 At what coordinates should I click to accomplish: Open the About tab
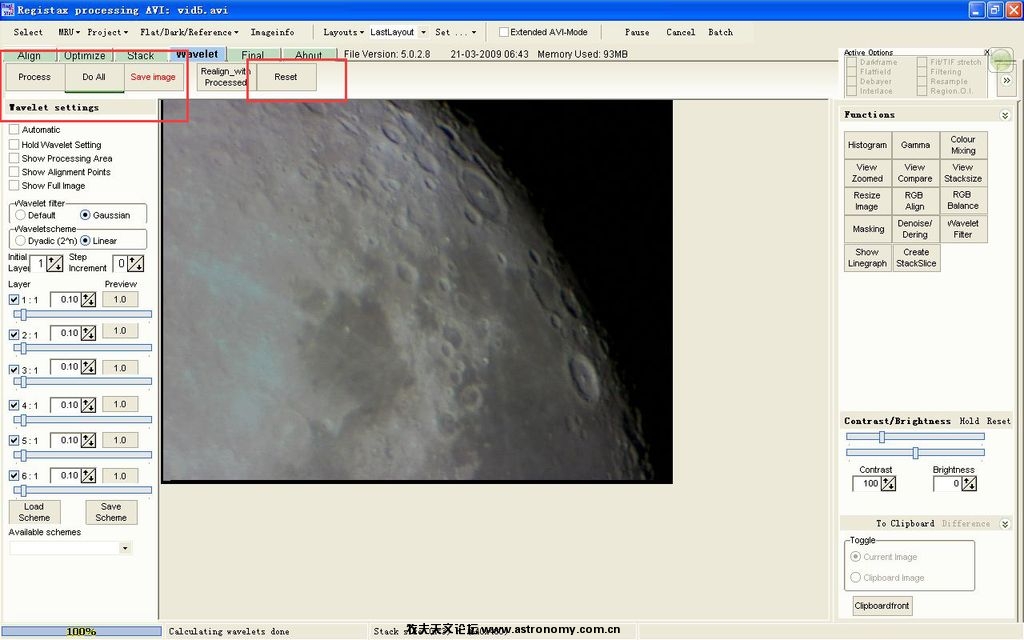click(x=308, y=56)
